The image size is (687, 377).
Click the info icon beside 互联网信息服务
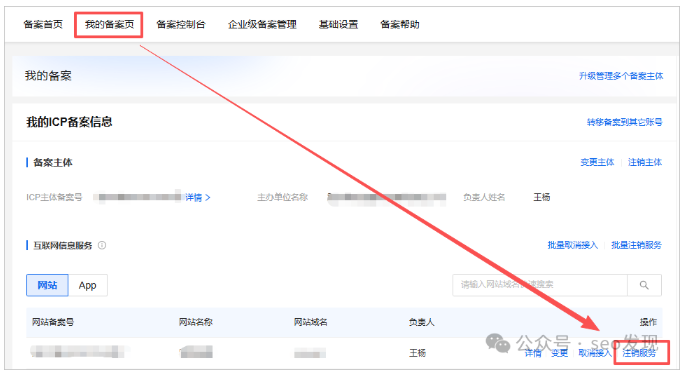tap(102, 245)
